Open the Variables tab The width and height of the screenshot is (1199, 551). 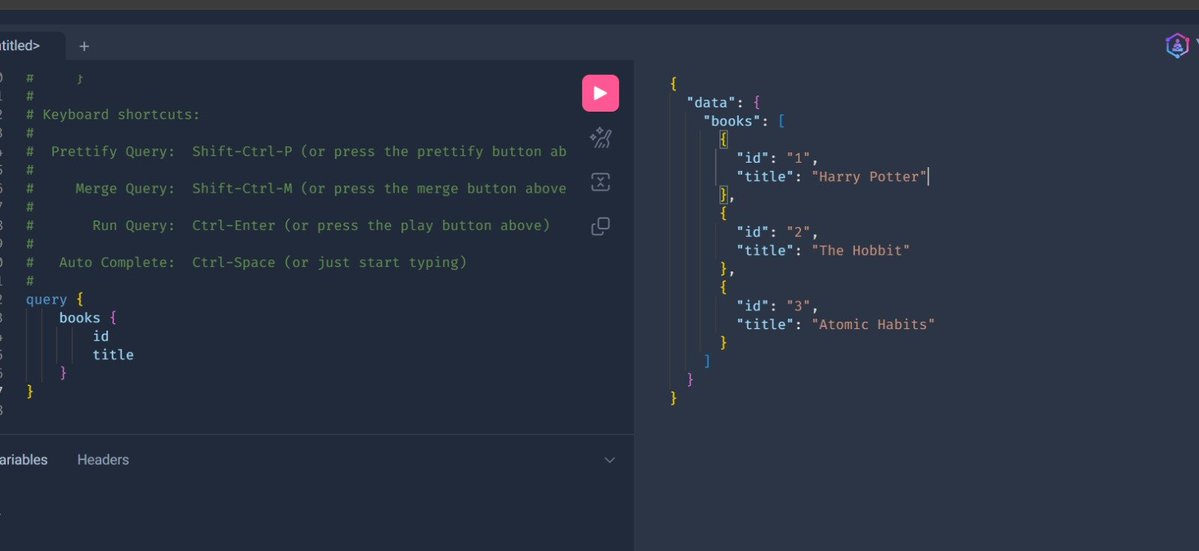tap(23, 460)
